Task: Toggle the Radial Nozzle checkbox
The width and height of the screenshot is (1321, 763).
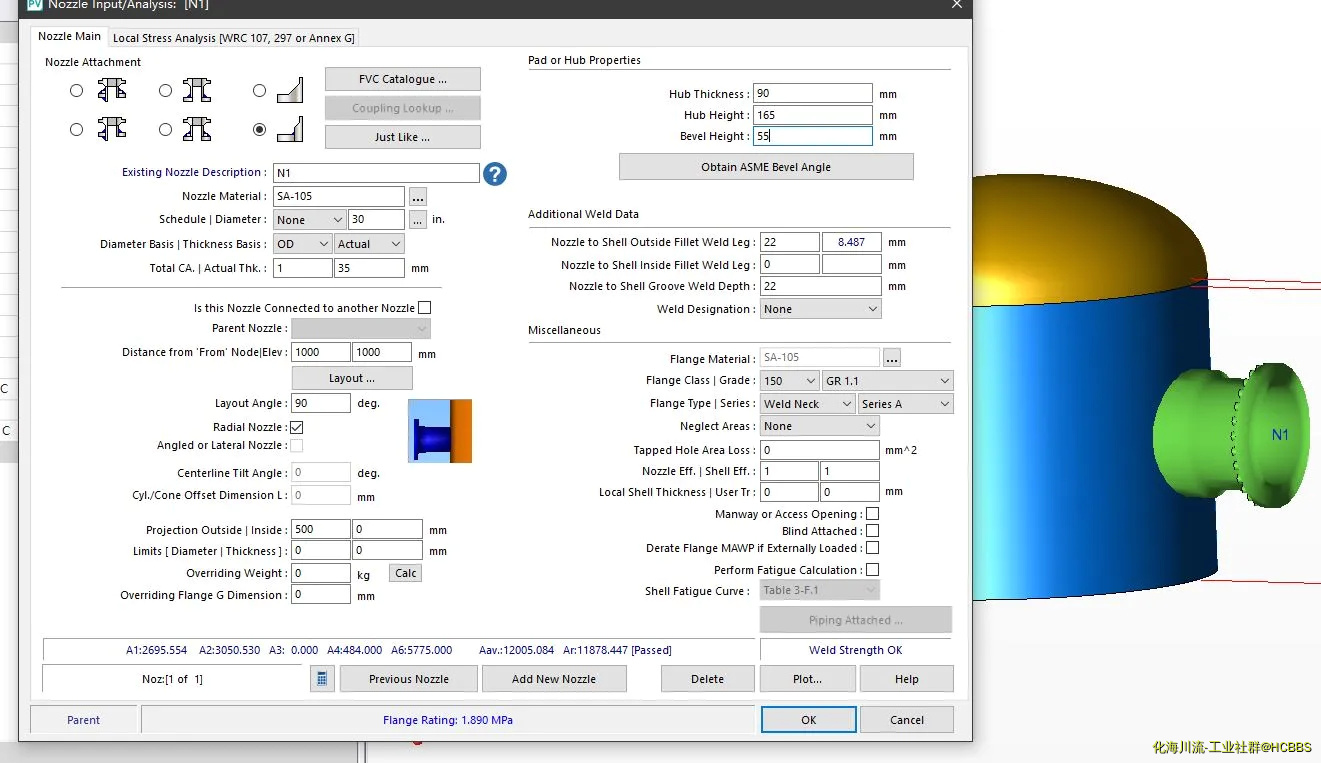Action: 297,427
